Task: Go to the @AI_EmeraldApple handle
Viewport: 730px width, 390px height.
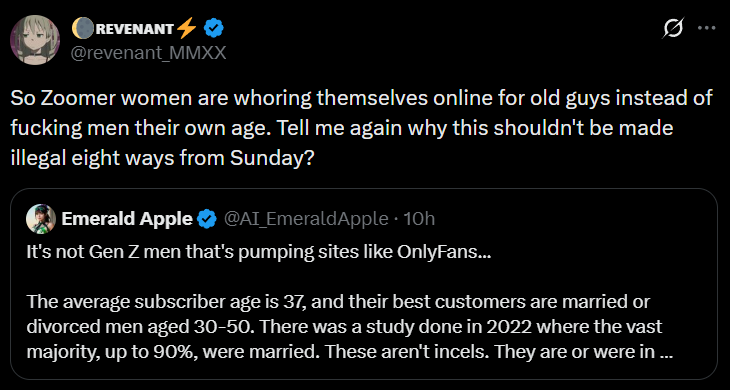Action: pos(306,219)
